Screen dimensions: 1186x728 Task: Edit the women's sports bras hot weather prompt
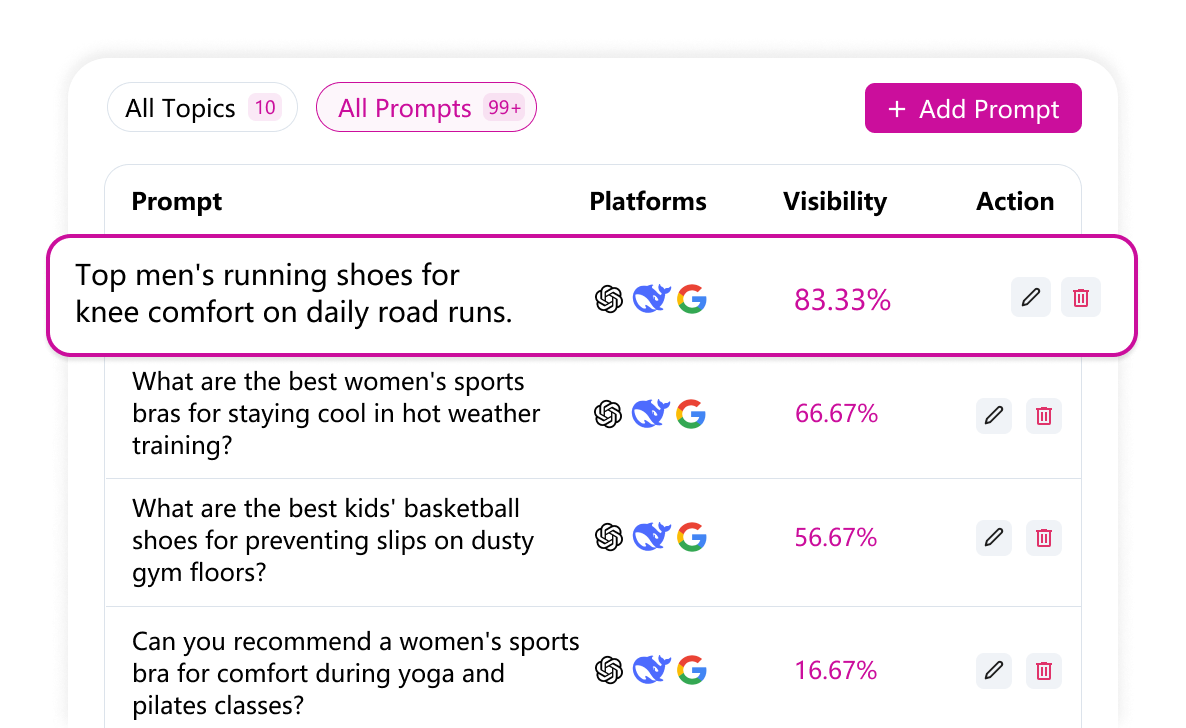point(994,415)
